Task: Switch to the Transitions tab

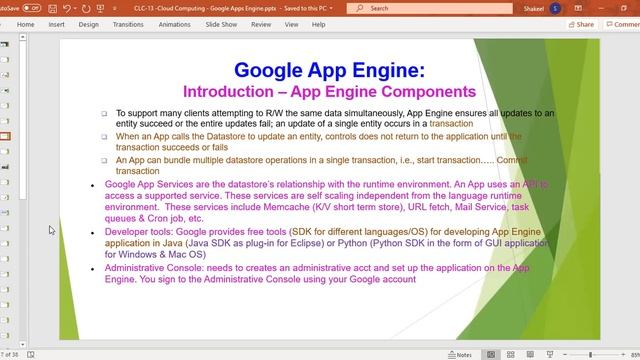Action: click(128, 24)
